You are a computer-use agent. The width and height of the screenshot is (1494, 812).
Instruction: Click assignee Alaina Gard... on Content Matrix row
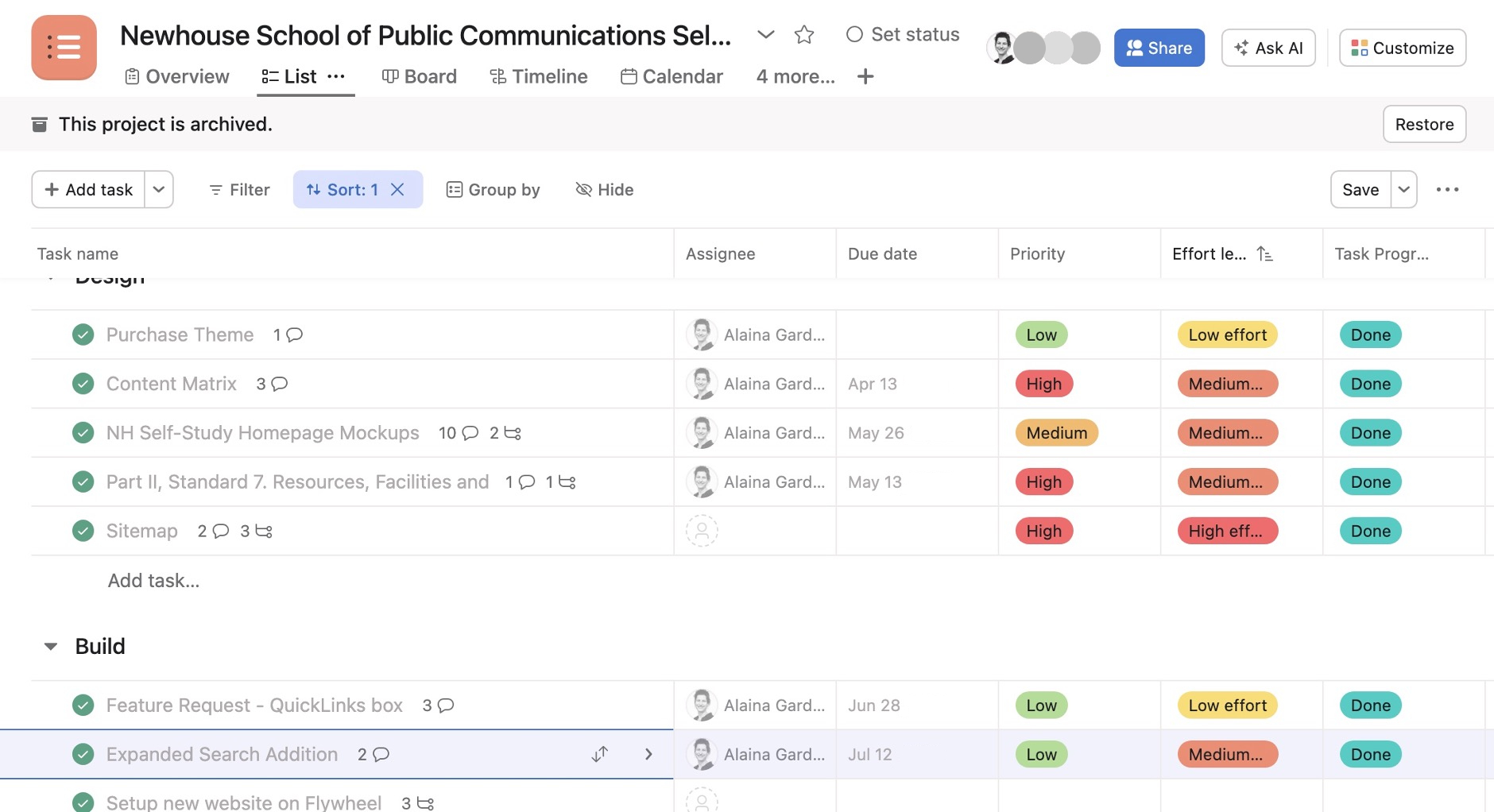[x=756, y=384]
